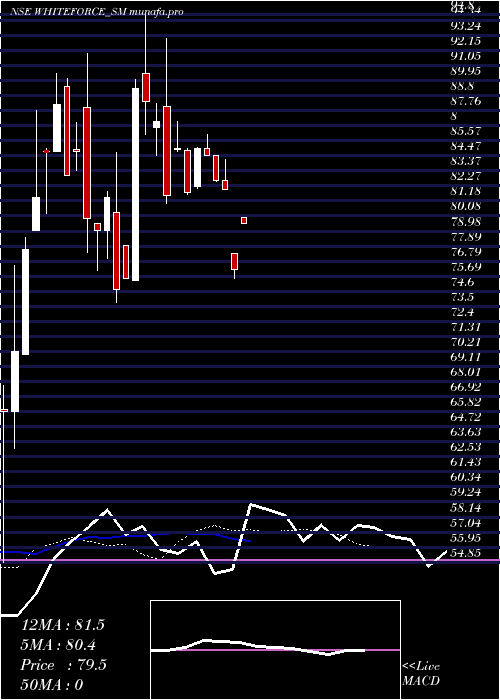Click price axis label 74.6

pos(462,282)
